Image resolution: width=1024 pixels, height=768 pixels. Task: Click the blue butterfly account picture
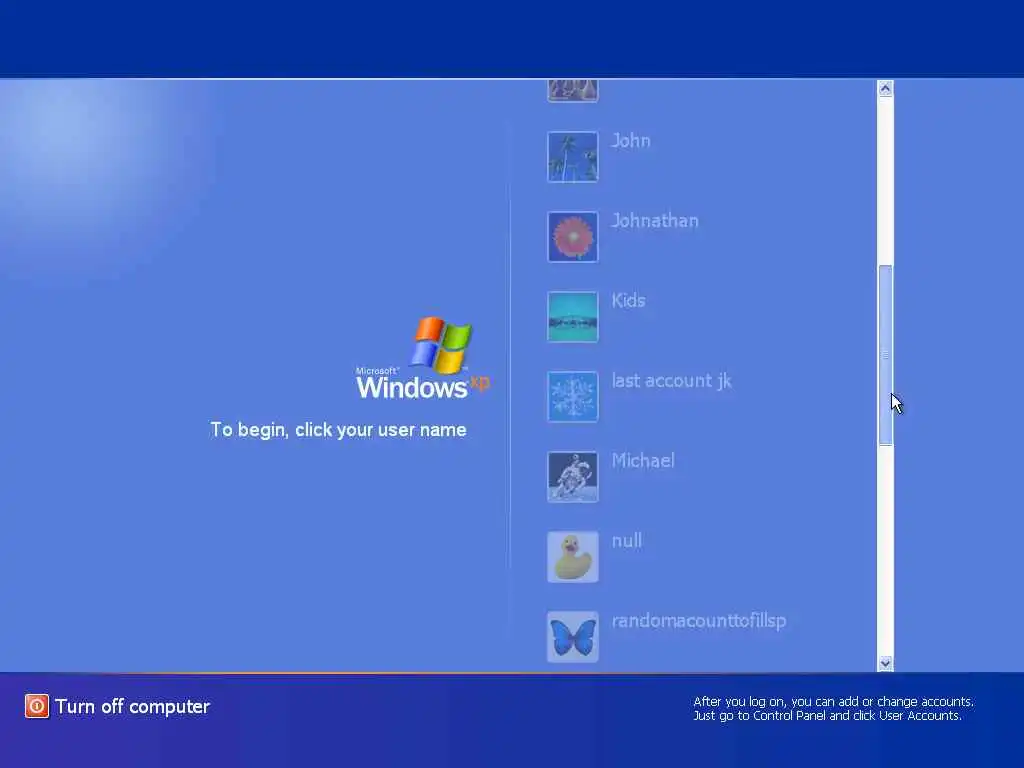coord(573,637)
